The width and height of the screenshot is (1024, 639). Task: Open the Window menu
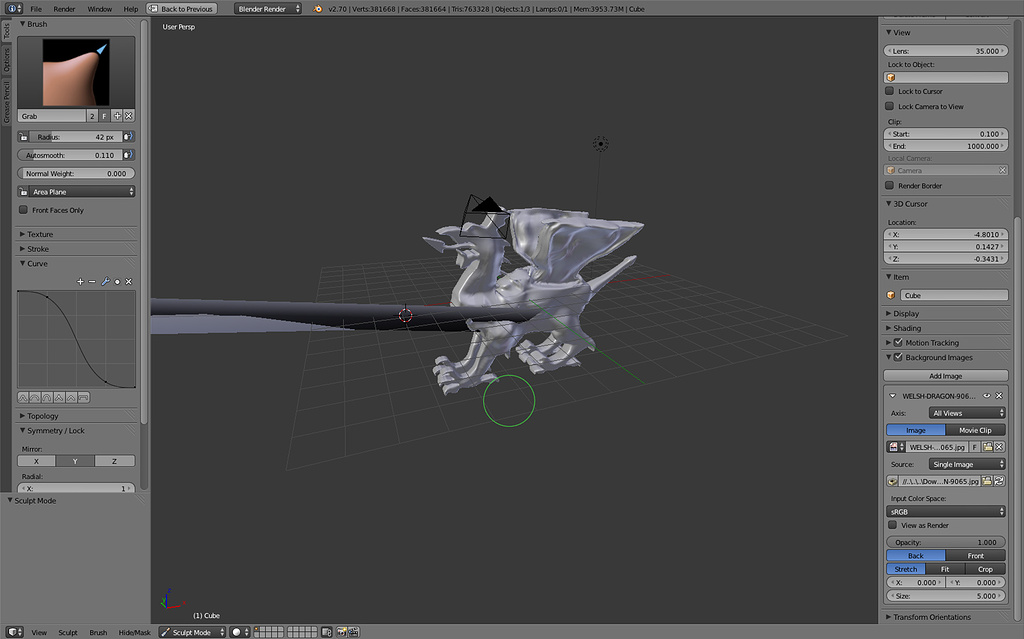(x=99, y=9)
